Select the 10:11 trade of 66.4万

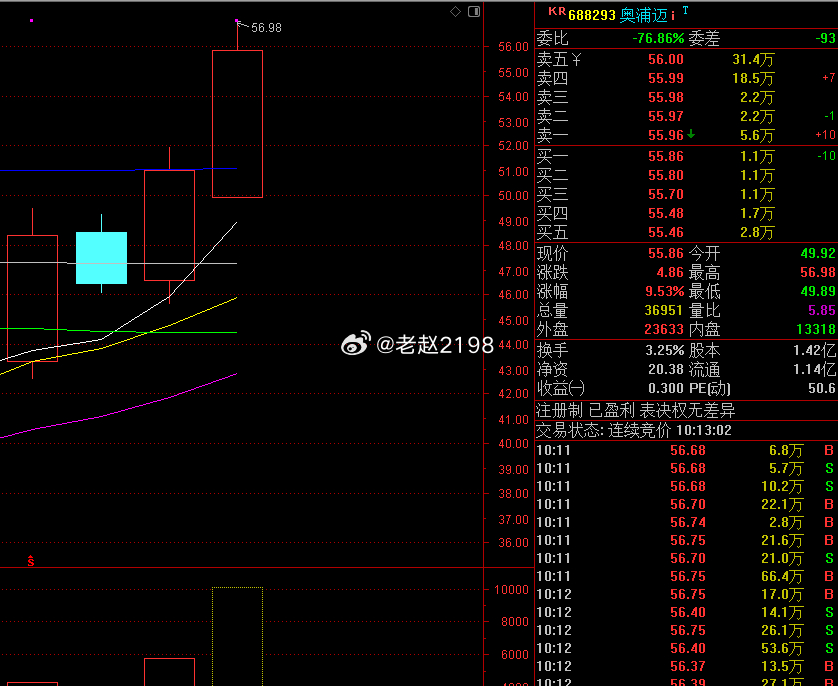click(x=686, y=576)
